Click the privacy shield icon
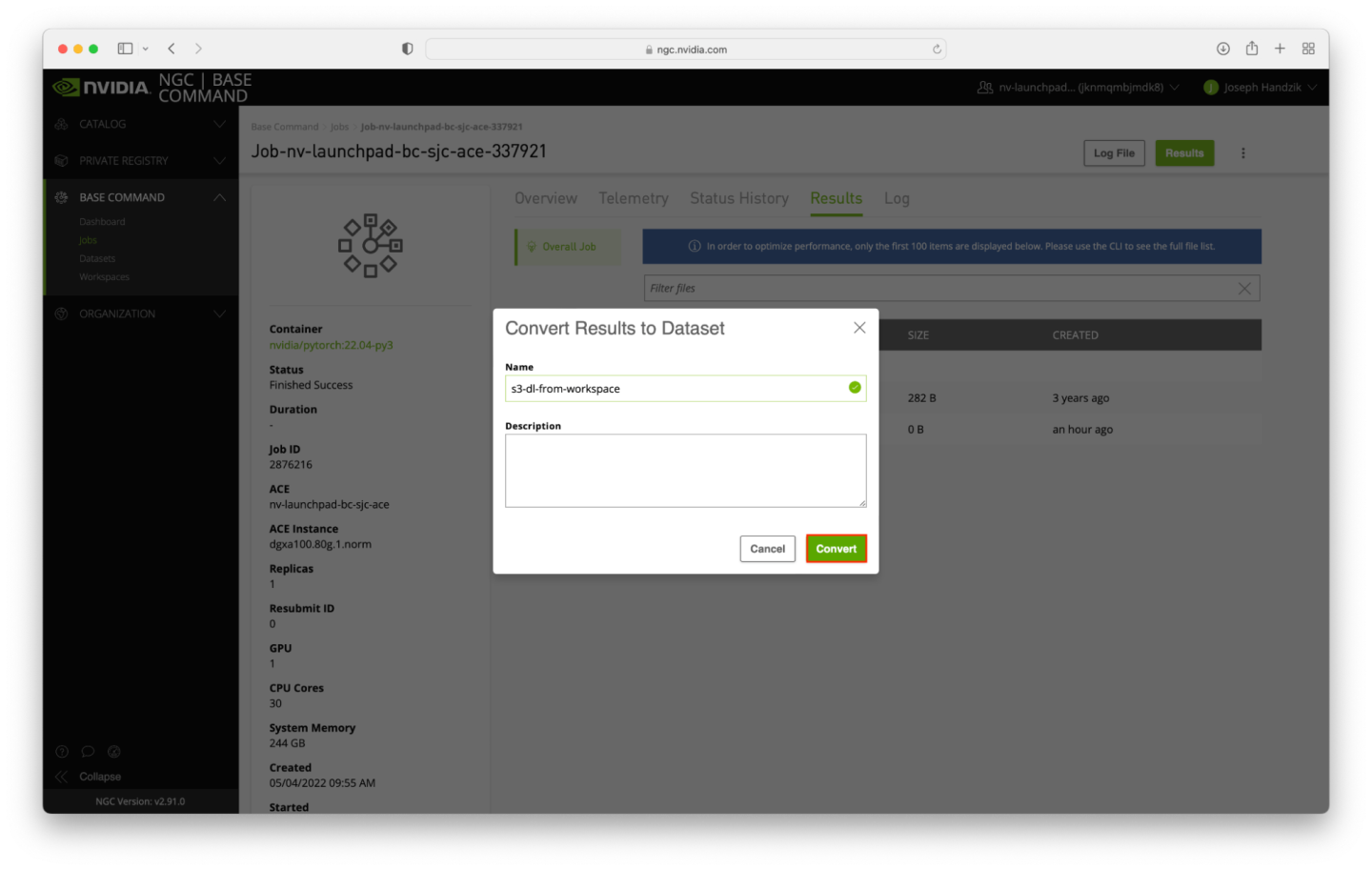The width and height of the screenshot is (1372, 870). (407, 49)
